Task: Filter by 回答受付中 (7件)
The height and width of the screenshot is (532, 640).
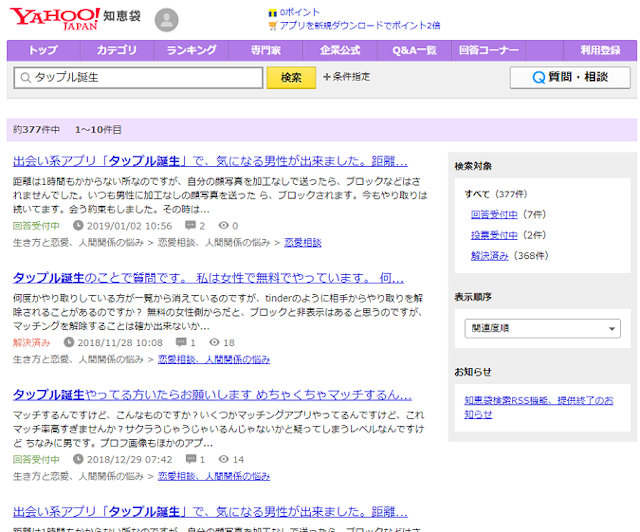Action: tap(494, 214)
